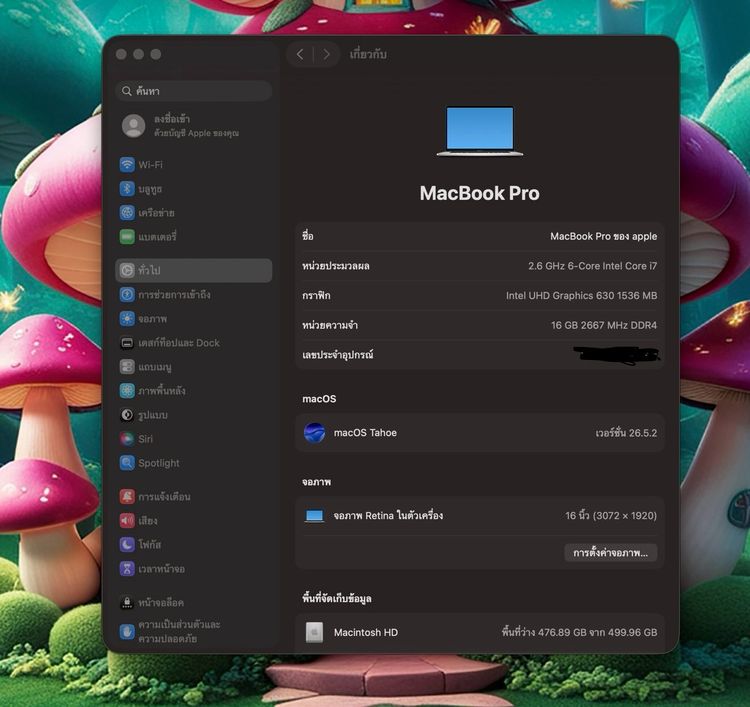Click the storage free space 476.89 GB text
The height and width of the screenshot is (707, 750).
579,632
